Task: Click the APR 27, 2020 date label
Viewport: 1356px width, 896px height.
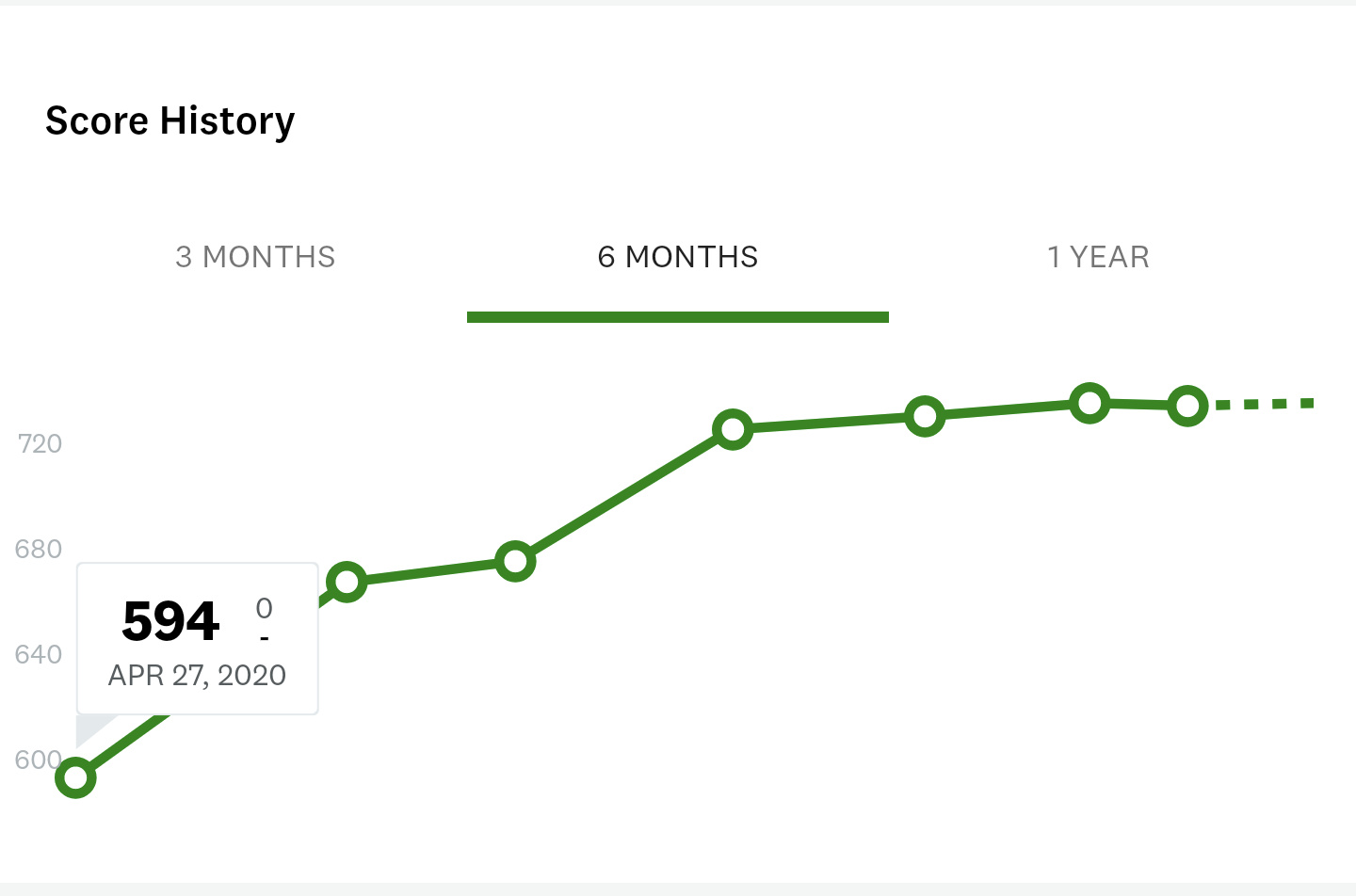Action: pos(197,675)
